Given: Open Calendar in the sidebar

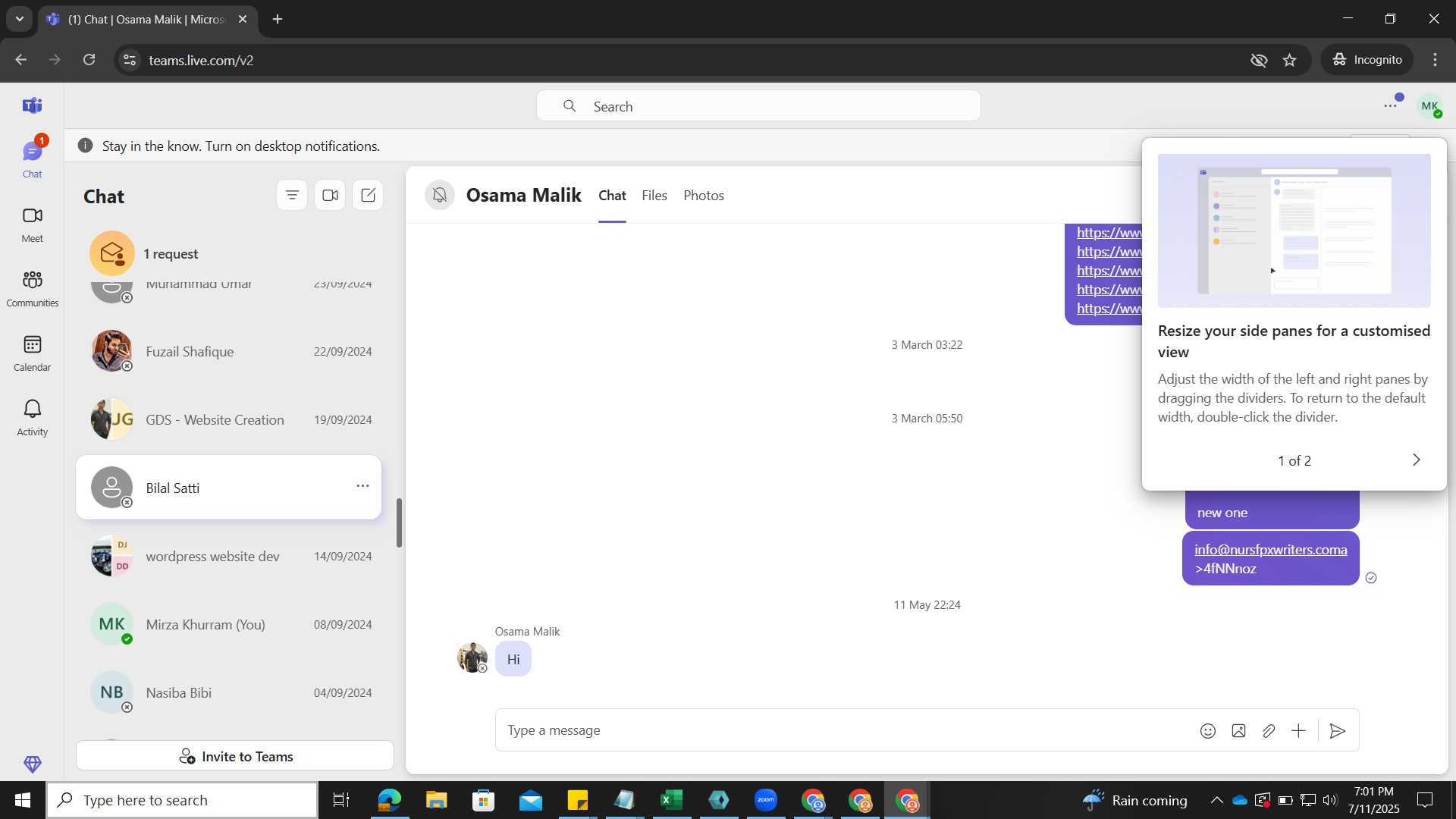Looking at the screenshot, I should [32, 353].
